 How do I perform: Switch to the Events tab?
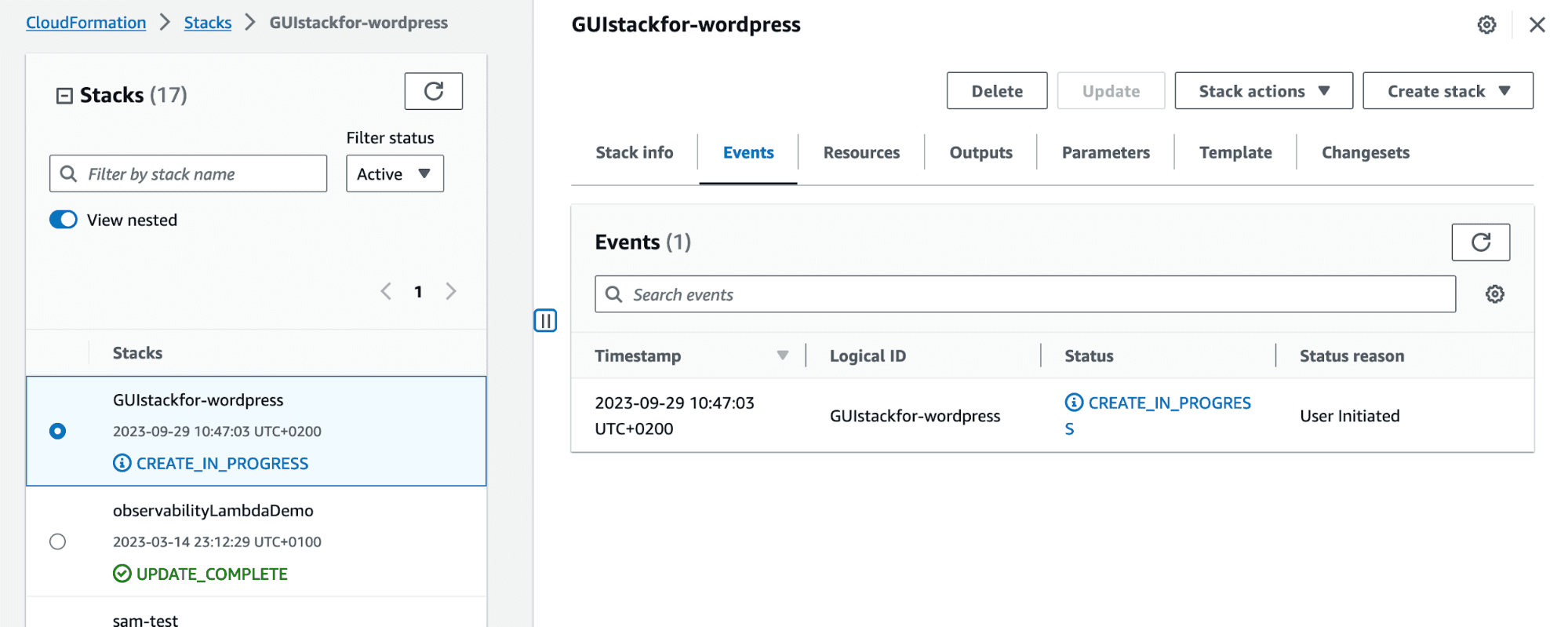[x=748, y=152]
